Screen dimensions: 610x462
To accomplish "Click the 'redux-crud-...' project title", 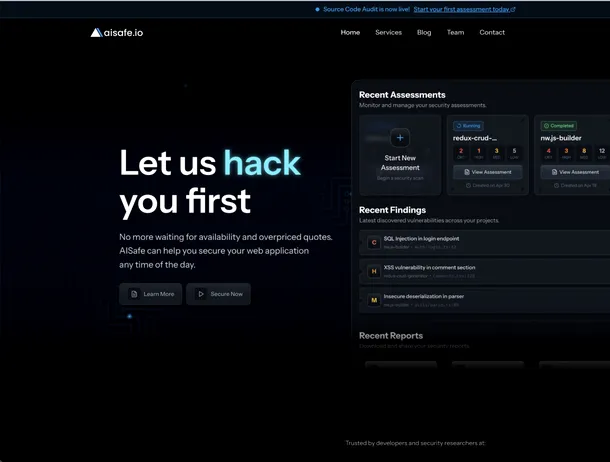I will click(x=475, y=138).
